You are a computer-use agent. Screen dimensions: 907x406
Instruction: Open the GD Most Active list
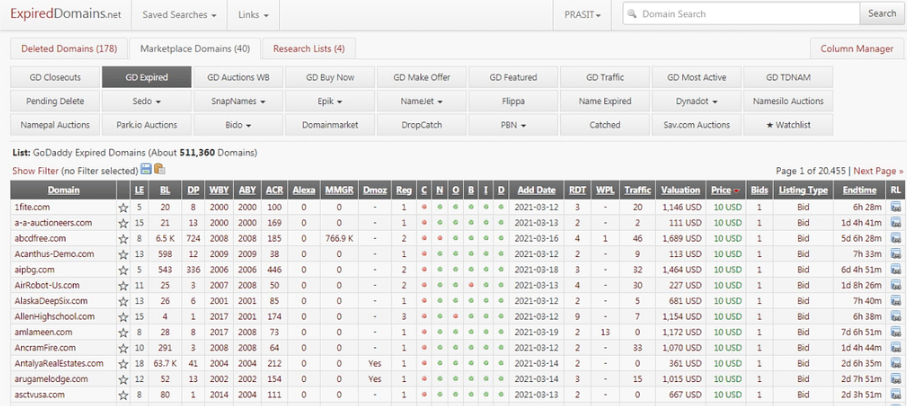(x=696, y=77)
